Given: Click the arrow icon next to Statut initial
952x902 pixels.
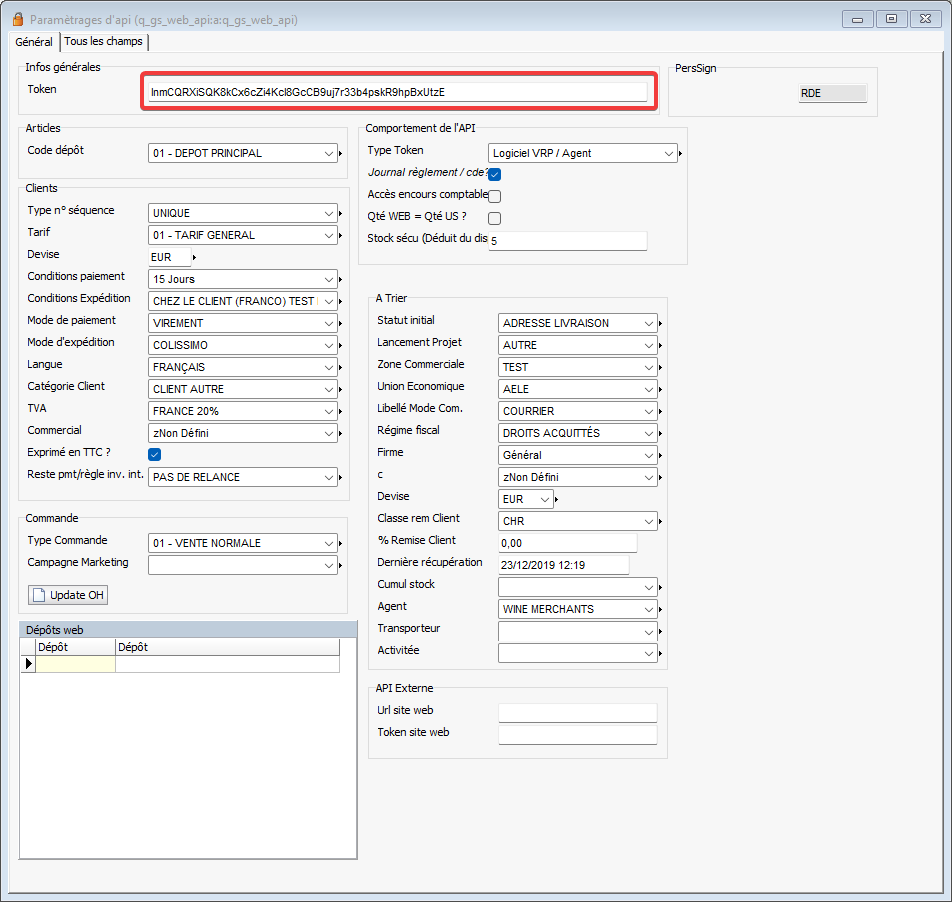Looking at the screenshot, I should (661, 324).
